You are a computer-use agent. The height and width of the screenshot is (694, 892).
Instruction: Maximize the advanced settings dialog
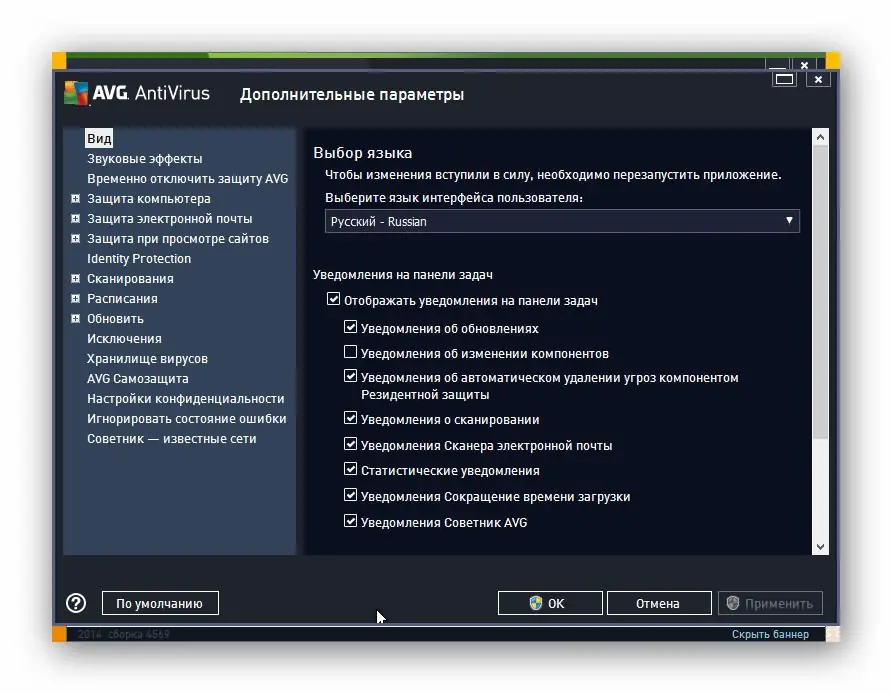784,79
